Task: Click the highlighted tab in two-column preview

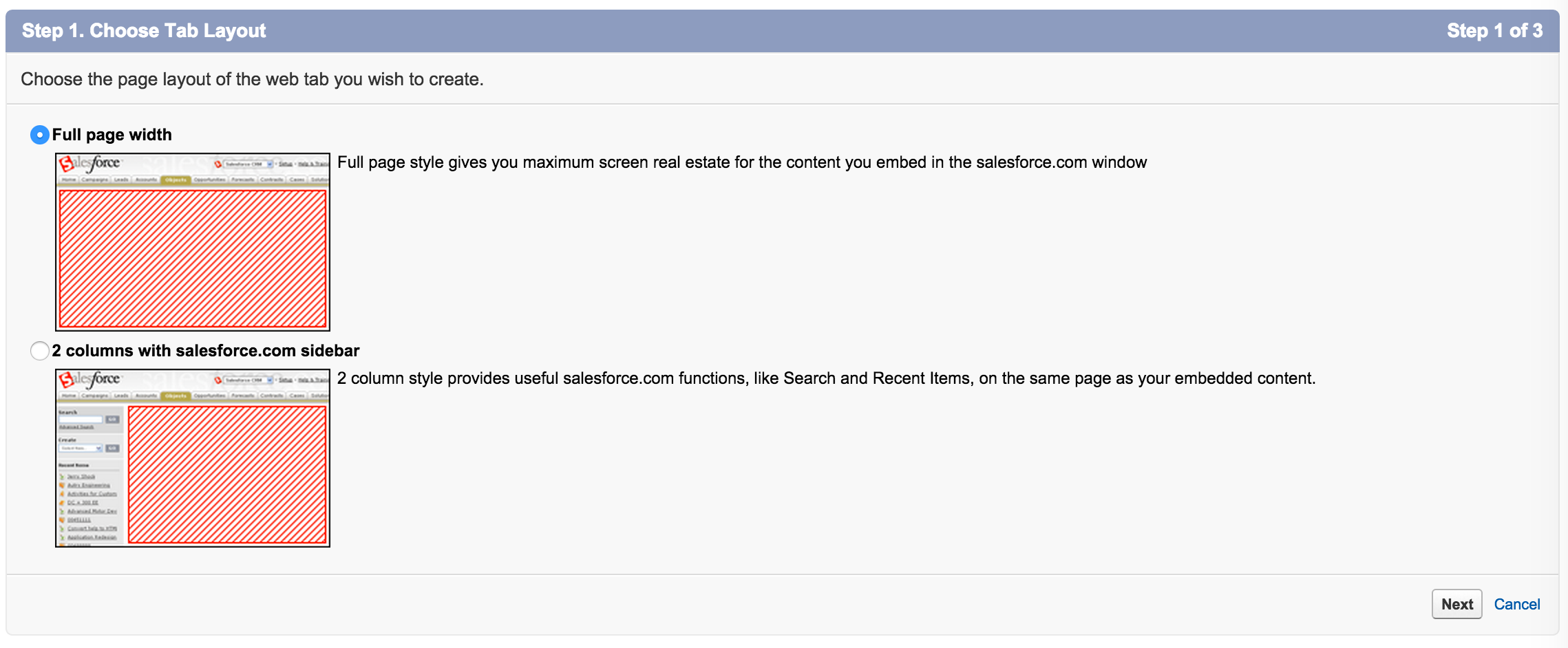Action: click(176, 396)
